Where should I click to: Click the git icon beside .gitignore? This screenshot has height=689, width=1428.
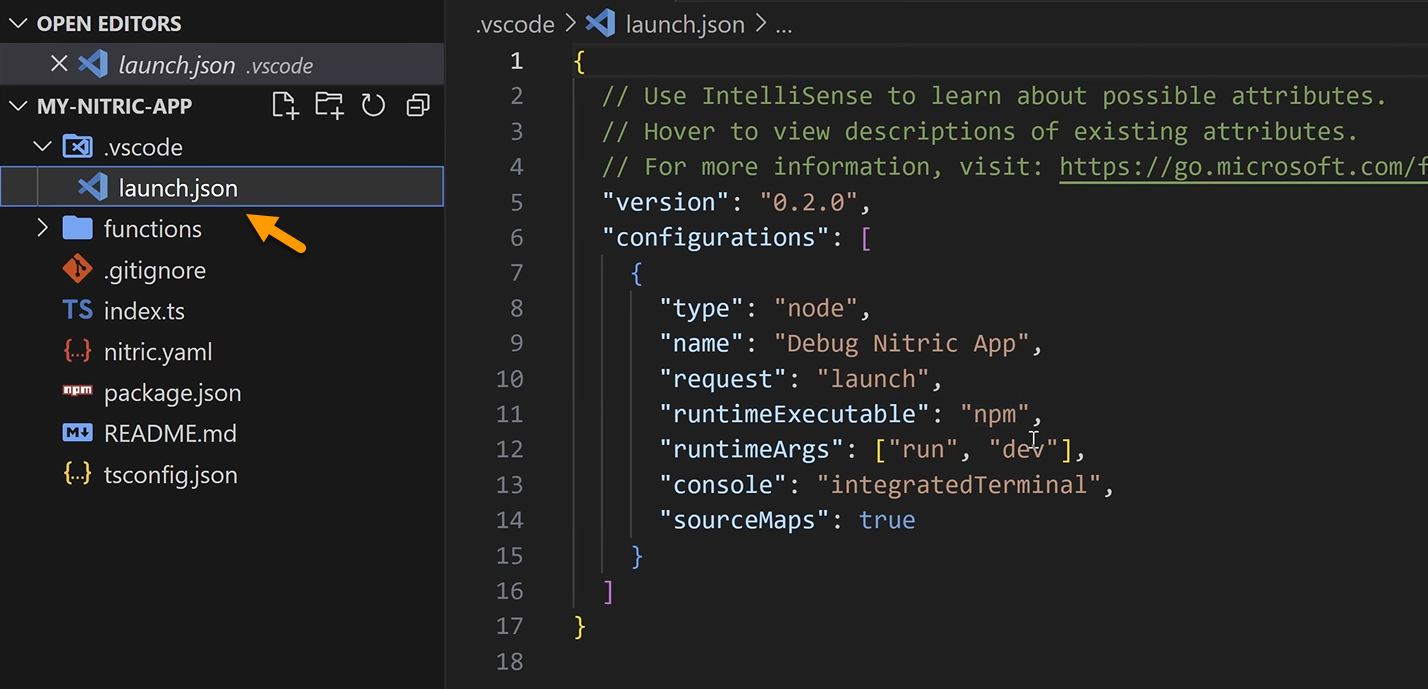77,269
